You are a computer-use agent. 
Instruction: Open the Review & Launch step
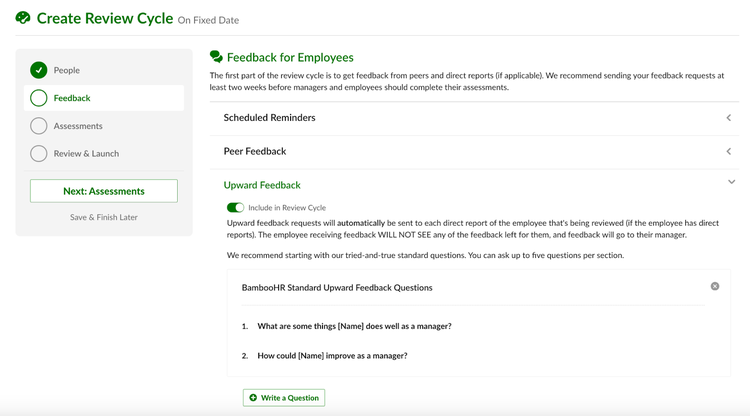[86, 153]
